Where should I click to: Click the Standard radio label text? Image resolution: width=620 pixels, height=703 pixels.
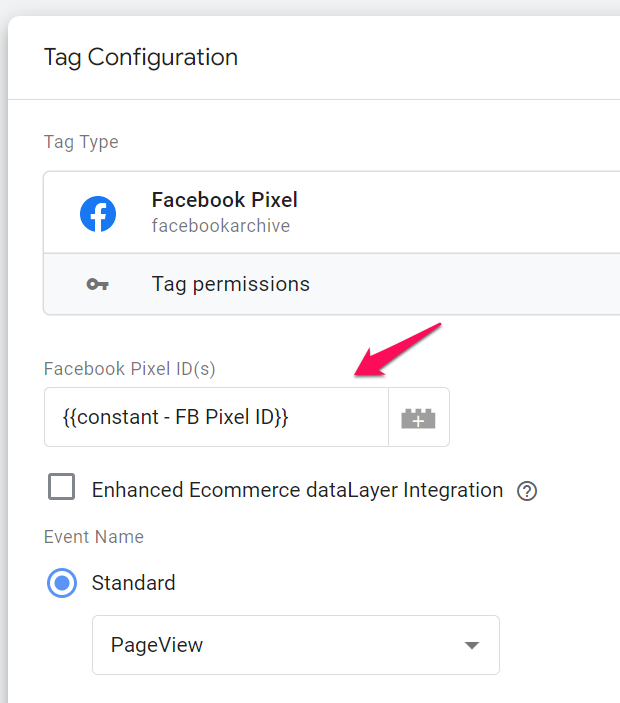pos(133,583)
